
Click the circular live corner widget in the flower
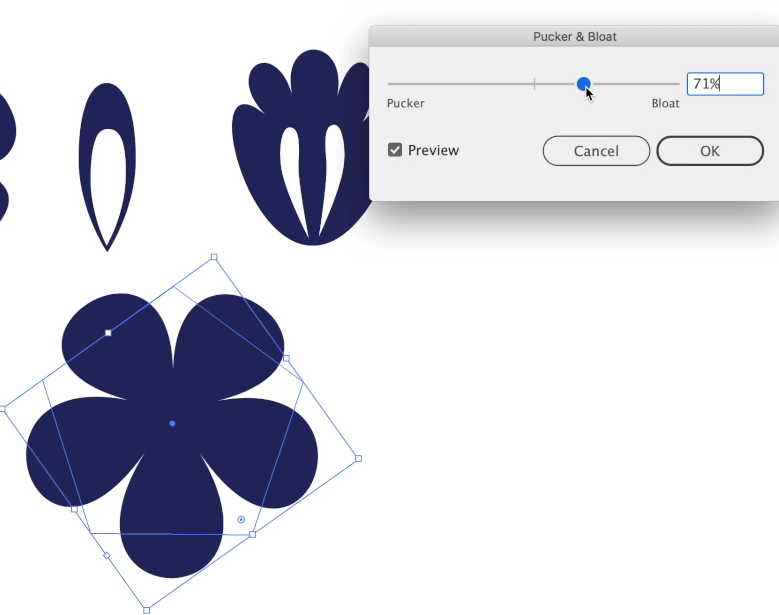241,520
